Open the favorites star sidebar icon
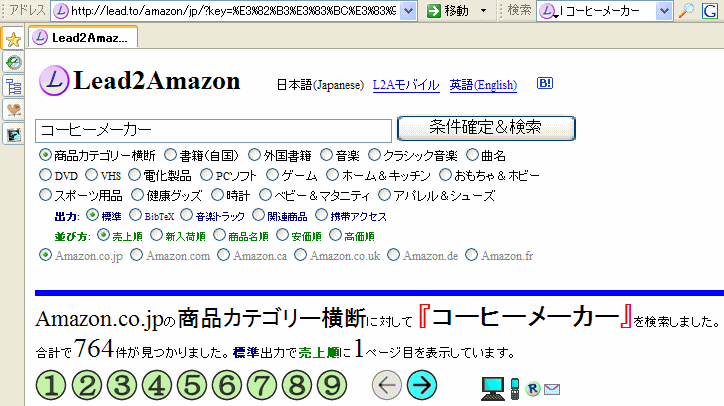 13,39
